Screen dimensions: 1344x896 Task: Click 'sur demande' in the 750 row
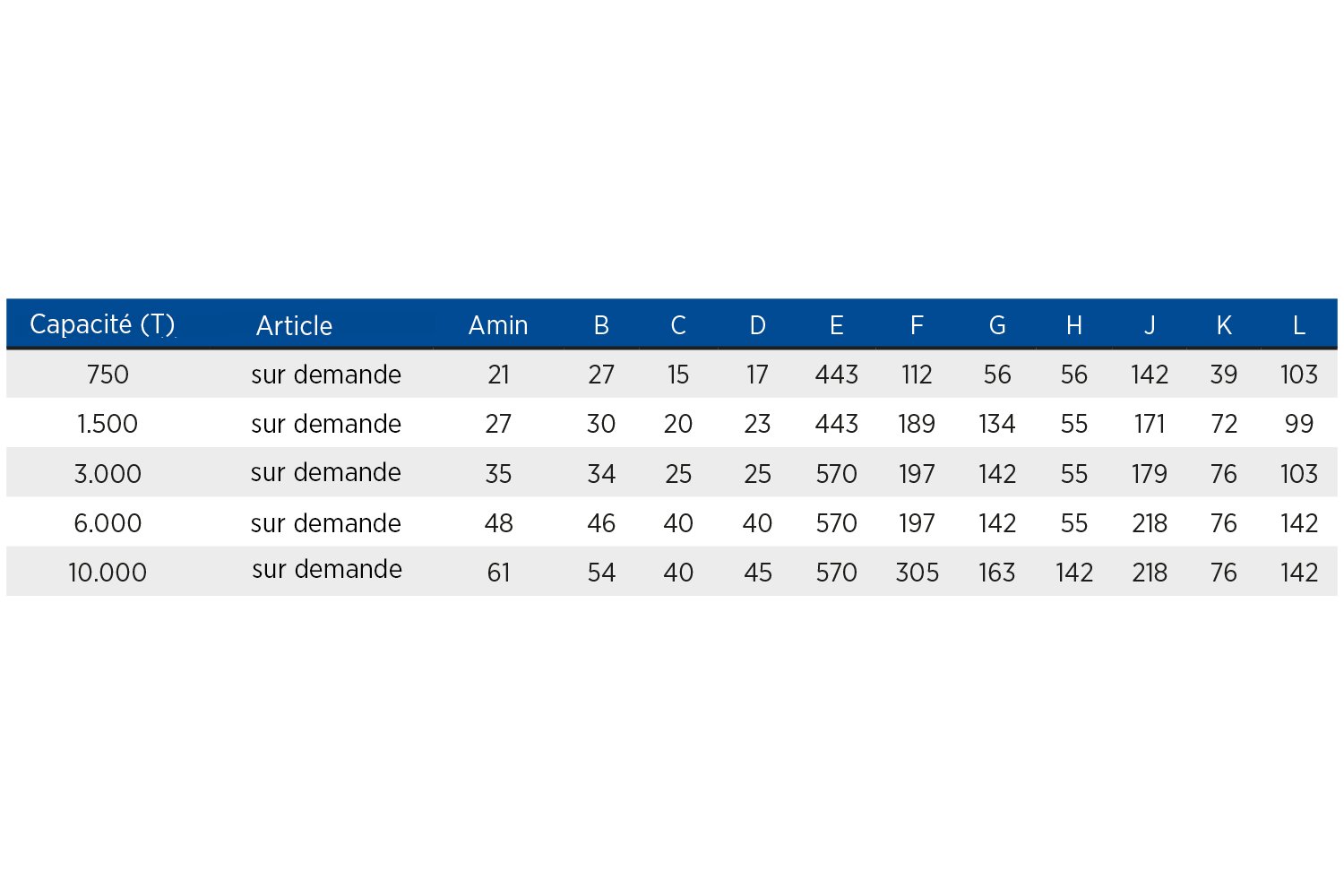pyautogui.click(x=326, y=375)
